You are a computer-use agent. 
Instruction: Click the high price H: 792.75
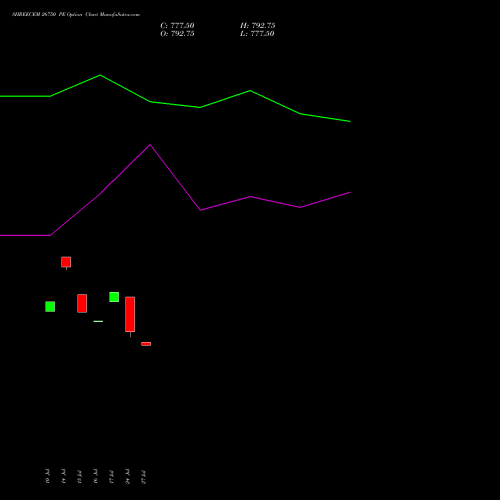tap(258, 26)
